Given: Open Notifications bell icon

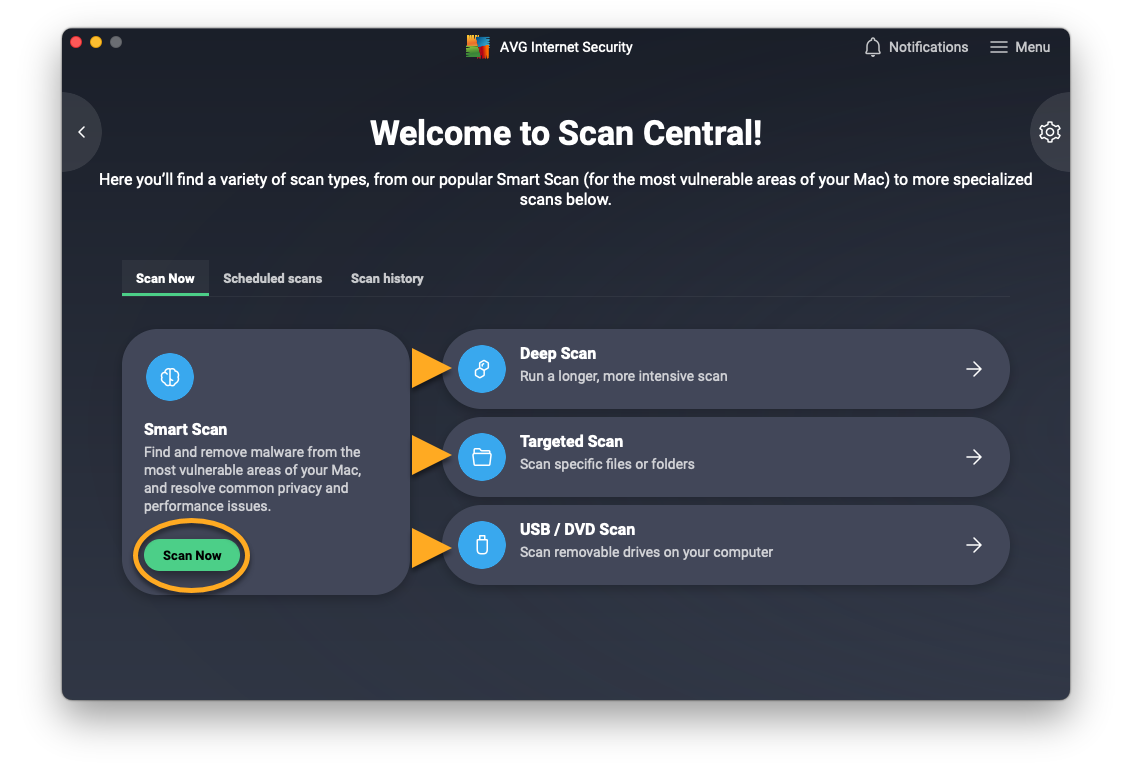Looking at the screenshot, I should [x=873, y=47].
